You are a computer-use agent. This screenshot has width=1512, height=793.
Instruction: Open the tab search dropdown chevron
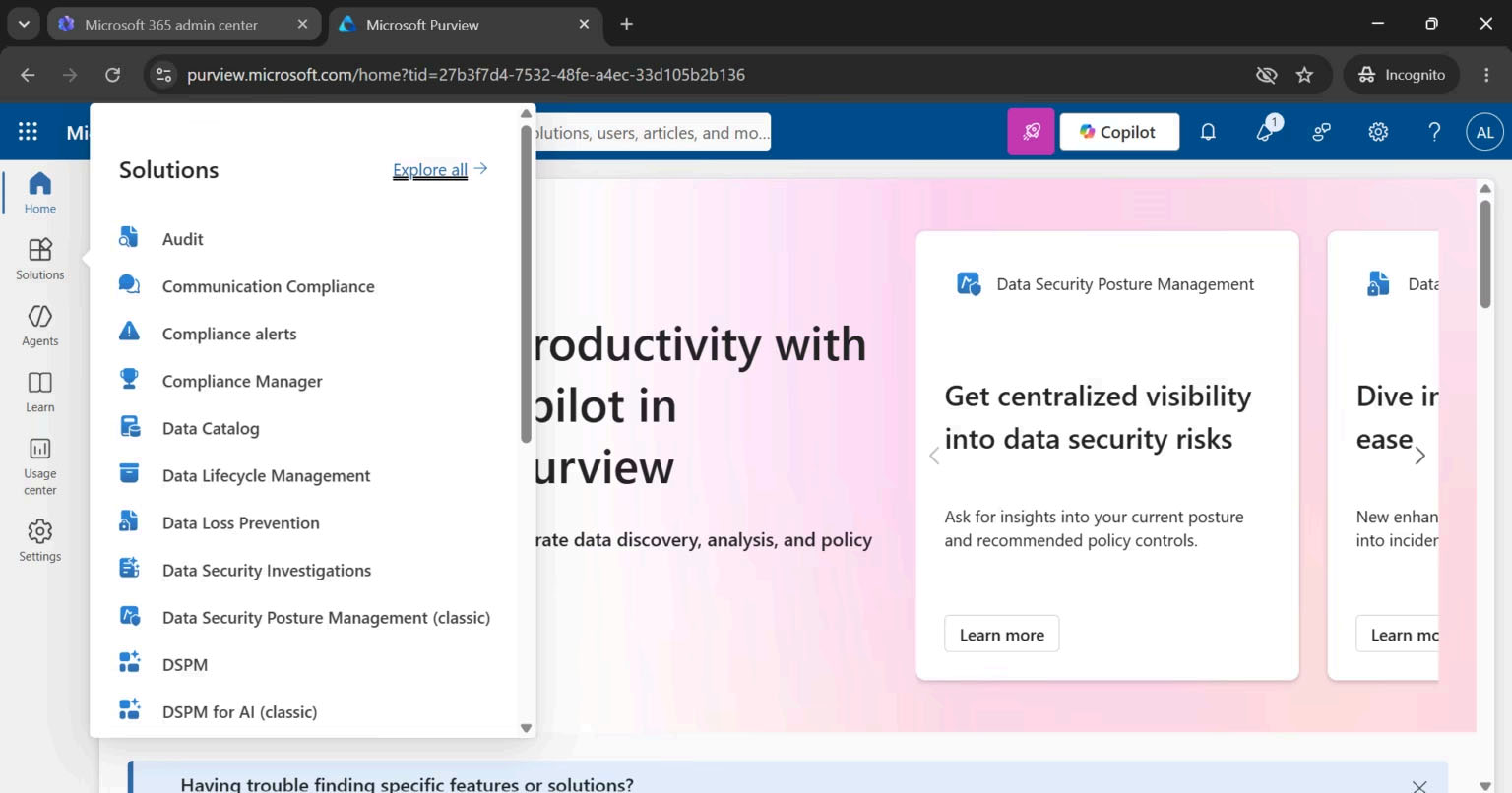coord(23,24)
